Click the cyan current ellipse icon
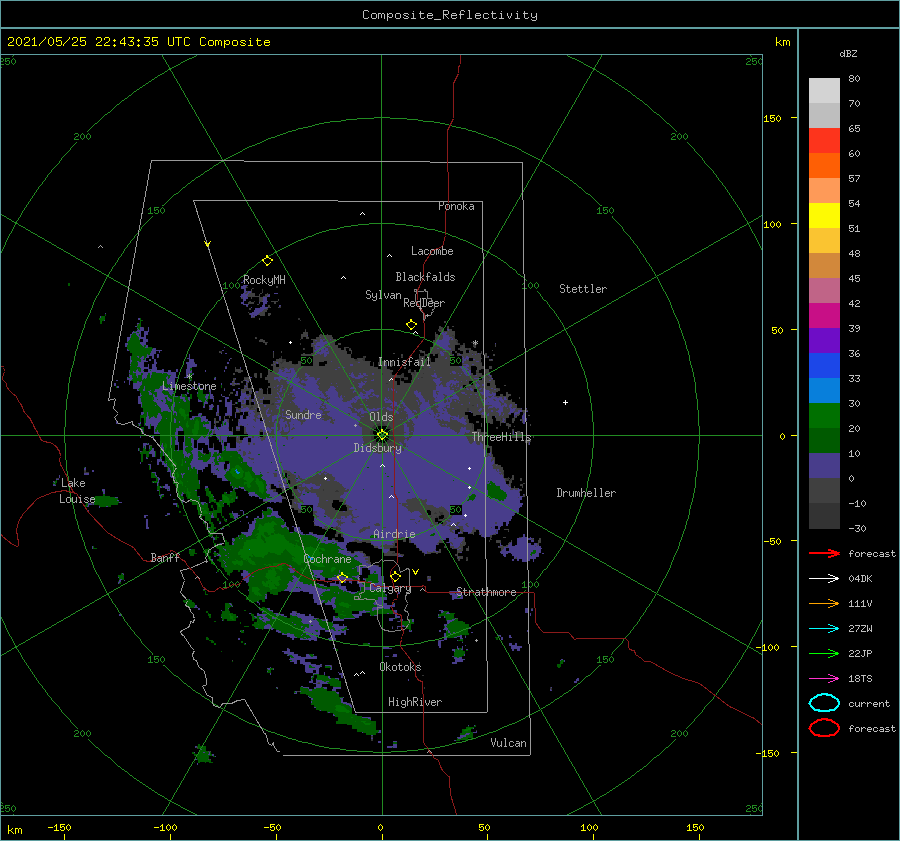900x841 pixels. click(x=824, y=703)
